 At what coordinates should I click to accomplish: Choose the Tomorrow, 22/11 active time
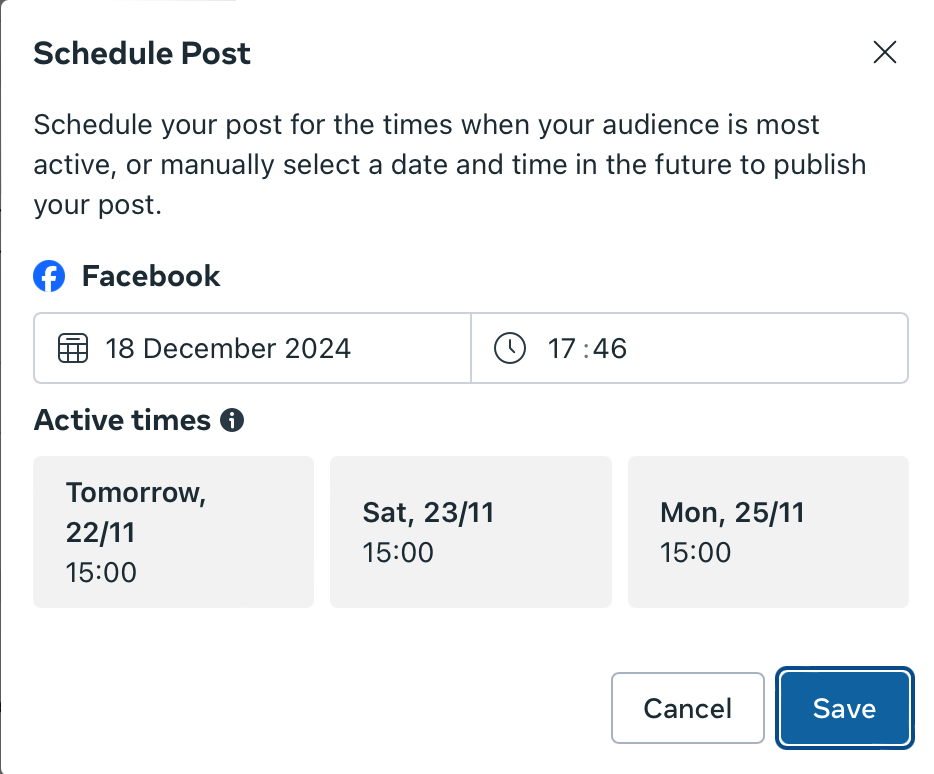pyautogui.click(x=173, y=532)
